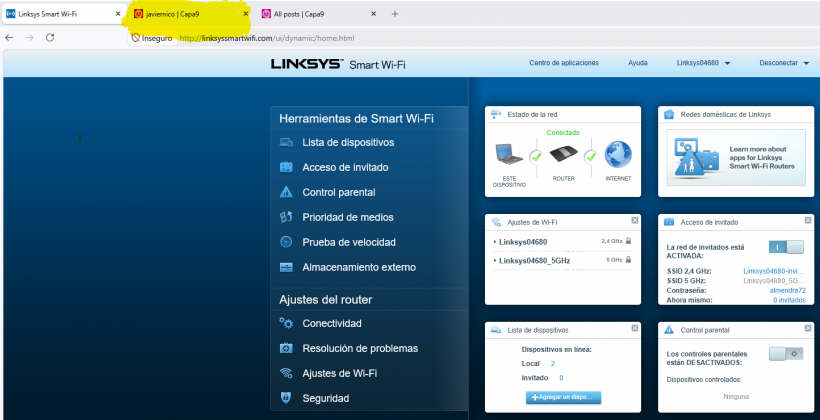
Task: Close the All posts | Capa9 tab
Action: point(373,14)
